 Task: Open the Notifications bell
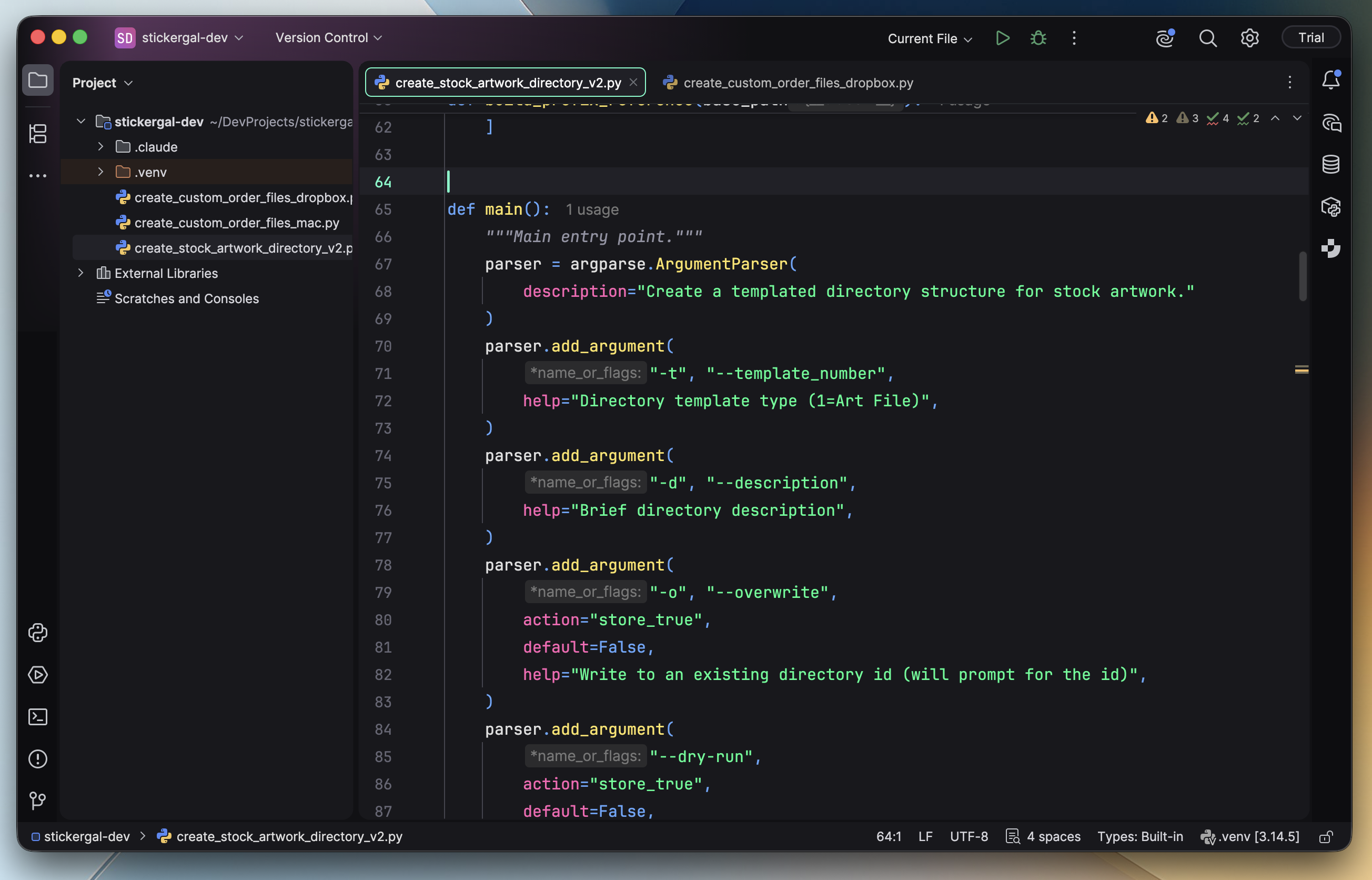1331,80
